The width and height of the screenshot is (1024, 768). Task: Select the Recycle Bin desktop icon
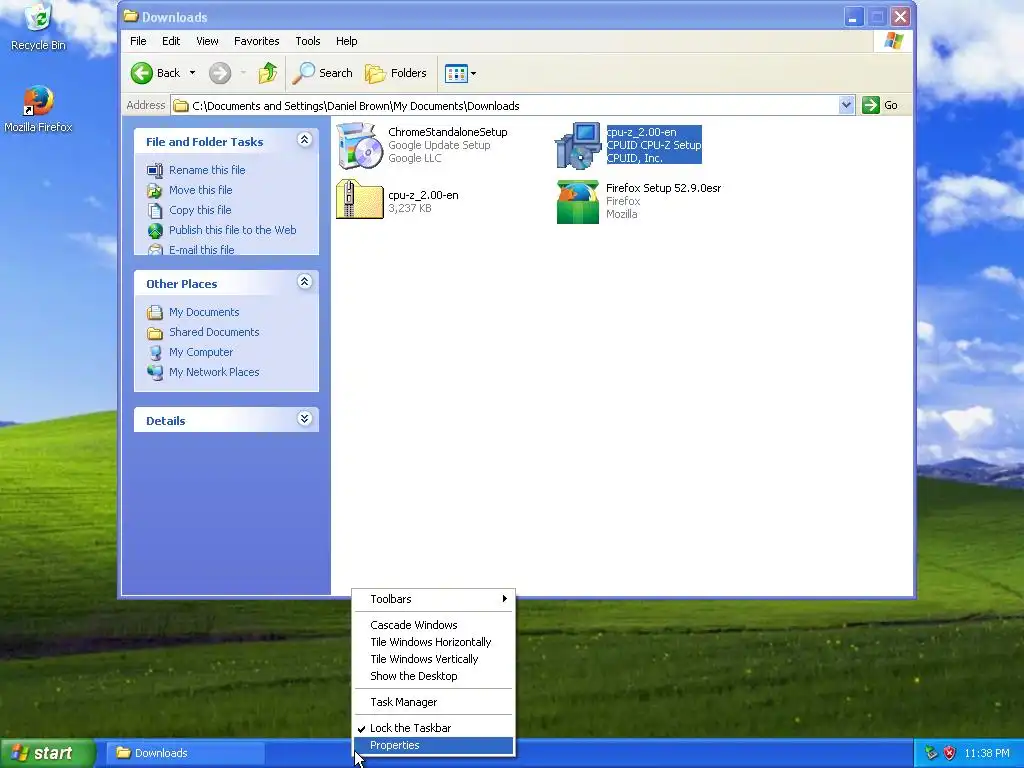coord(39,26)
